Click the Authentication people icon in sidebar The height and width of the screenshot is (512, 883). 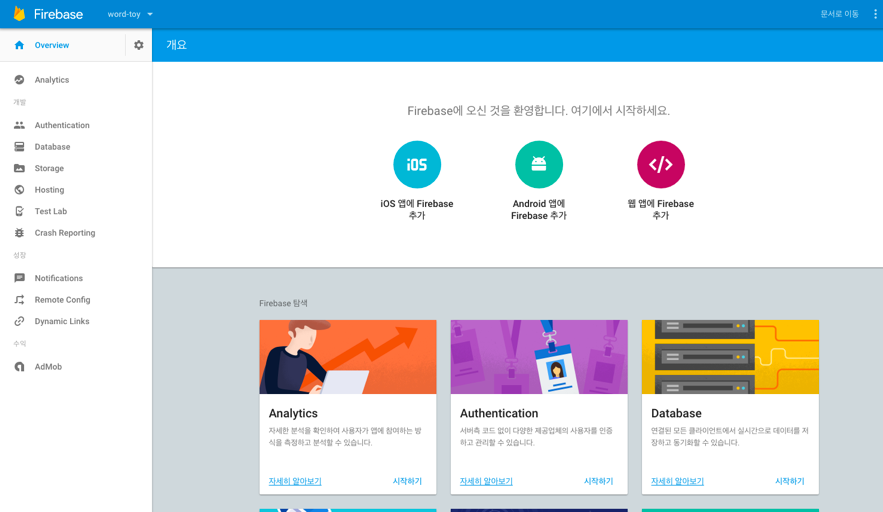click(x=19, y=125)
